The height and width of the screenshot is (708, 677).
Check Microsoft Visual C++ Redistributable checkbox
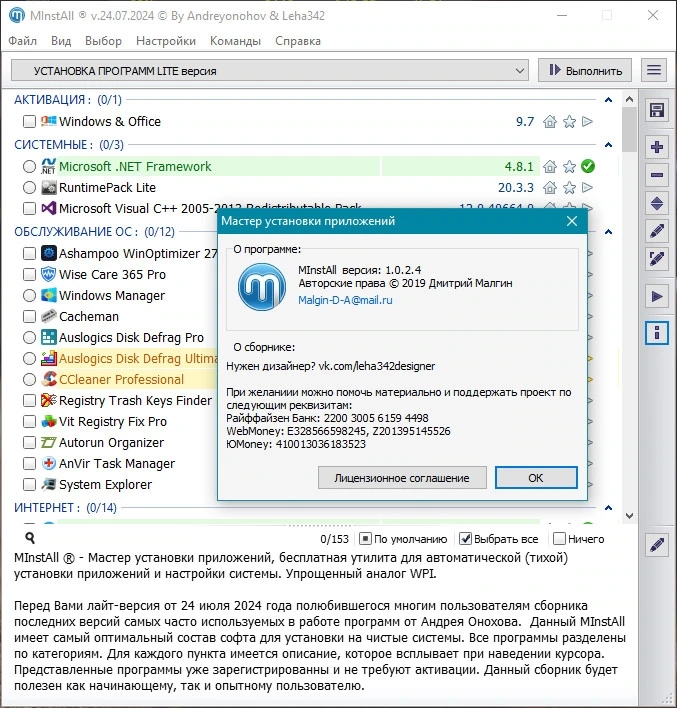[x=29, y=209]
